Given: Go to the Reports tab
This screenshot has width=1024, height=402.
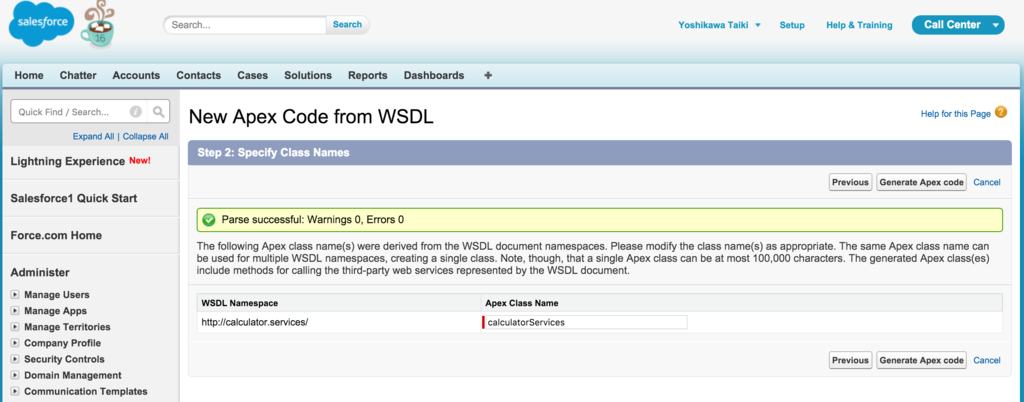Looking at the screenshot, I should [368, 75].
